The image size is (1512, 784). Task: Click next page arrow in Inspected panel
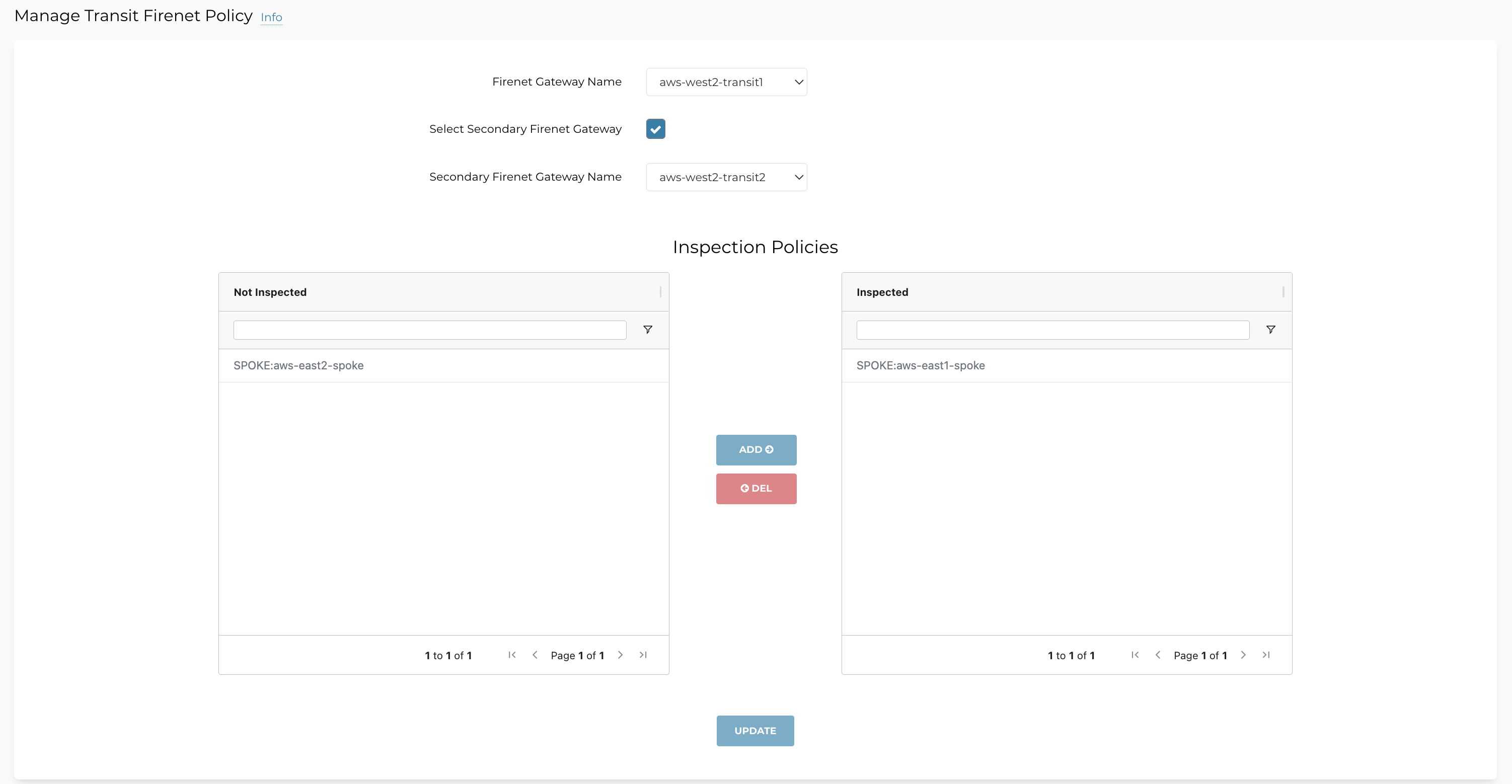tap(1243, 655)
